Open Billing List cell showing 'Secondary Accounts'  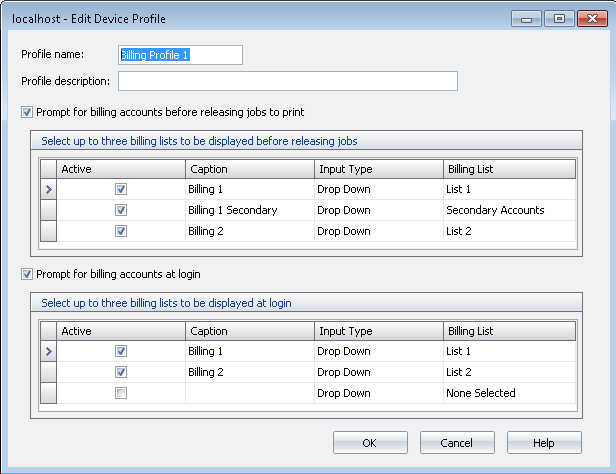pos(508,210)
